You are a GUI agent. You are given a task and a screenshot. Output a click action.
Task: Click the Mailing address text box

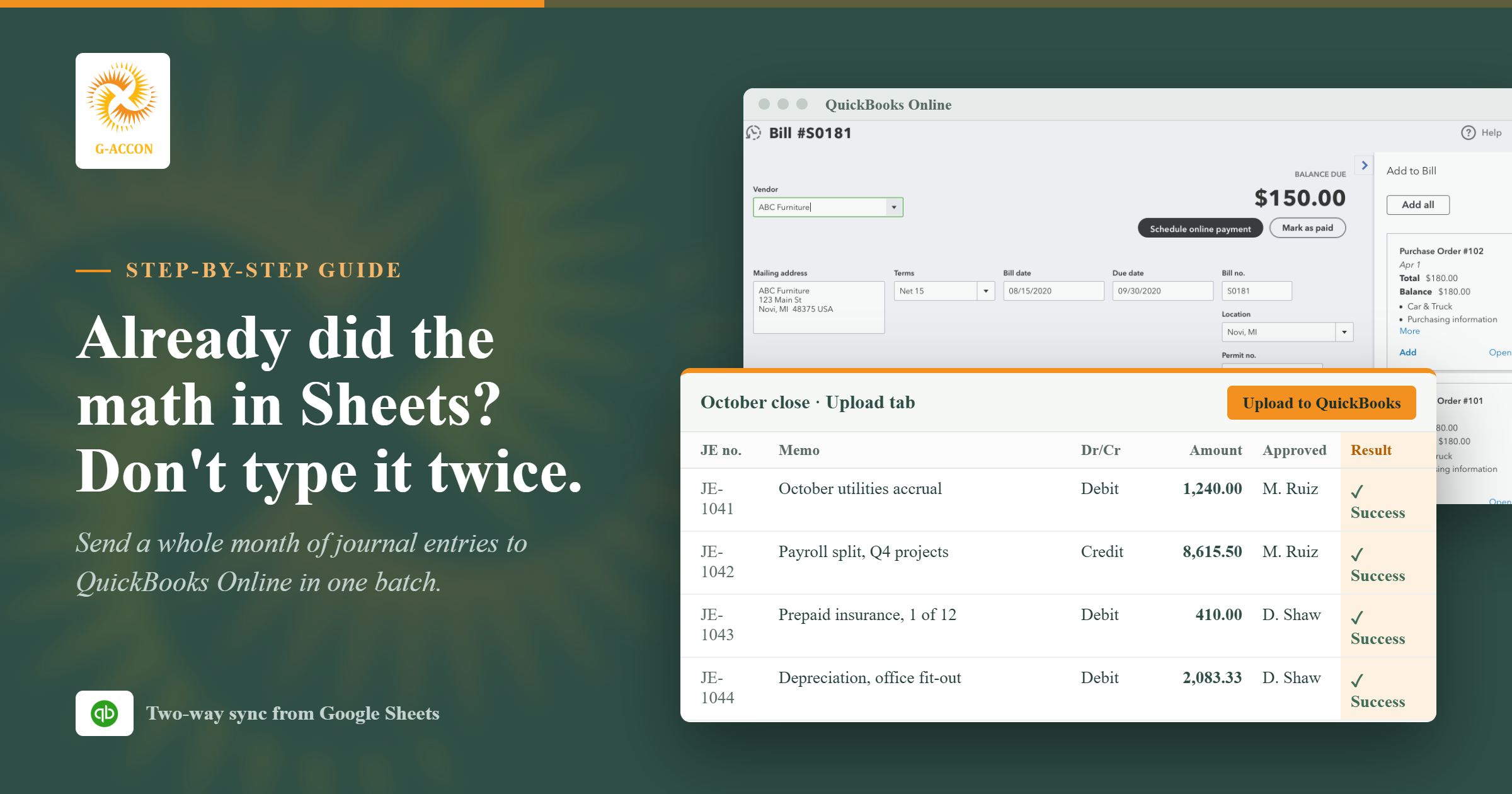[x=819, y=307]
